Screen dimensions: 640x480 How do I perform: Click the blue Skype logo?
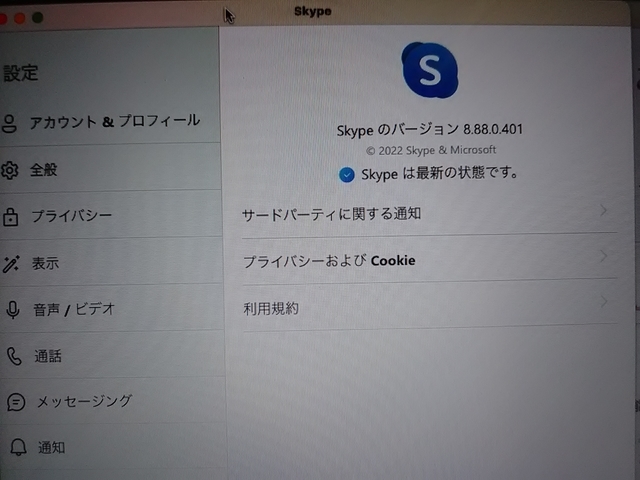point(429,70)
